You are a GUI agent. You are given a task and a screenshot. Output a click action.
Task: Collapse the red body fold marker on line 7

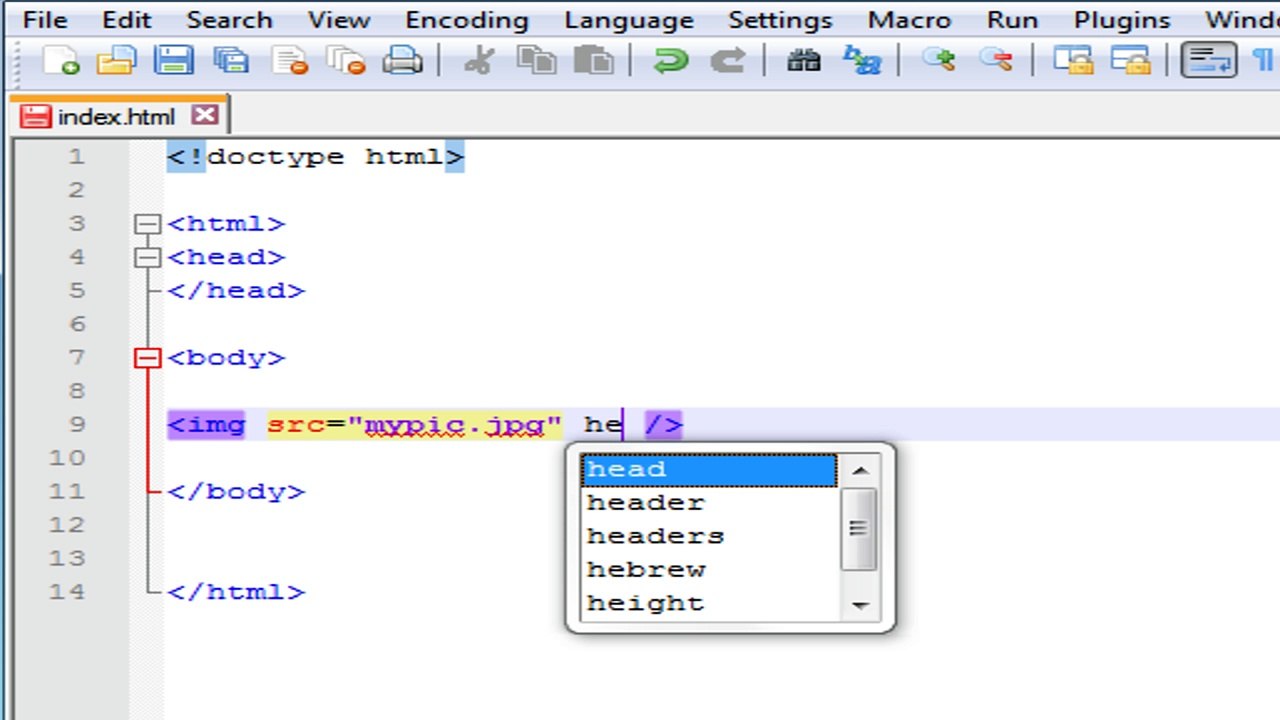point(147,358)
